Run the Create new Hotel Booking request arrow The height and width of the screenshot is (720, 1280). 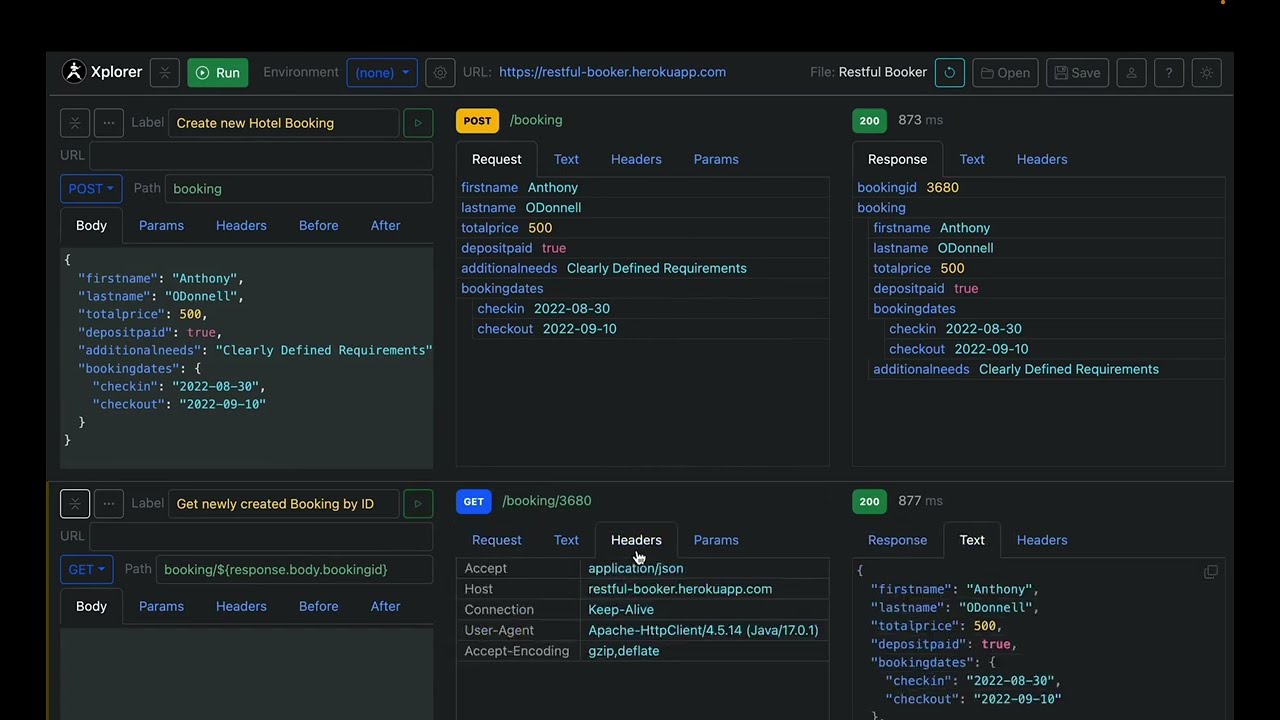point(417,122)
